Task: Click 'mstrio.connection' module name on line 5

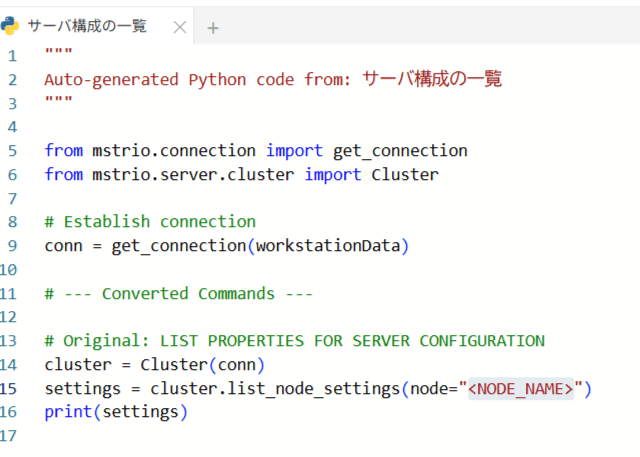Action: pyautogui.click(x=174, y=151)
